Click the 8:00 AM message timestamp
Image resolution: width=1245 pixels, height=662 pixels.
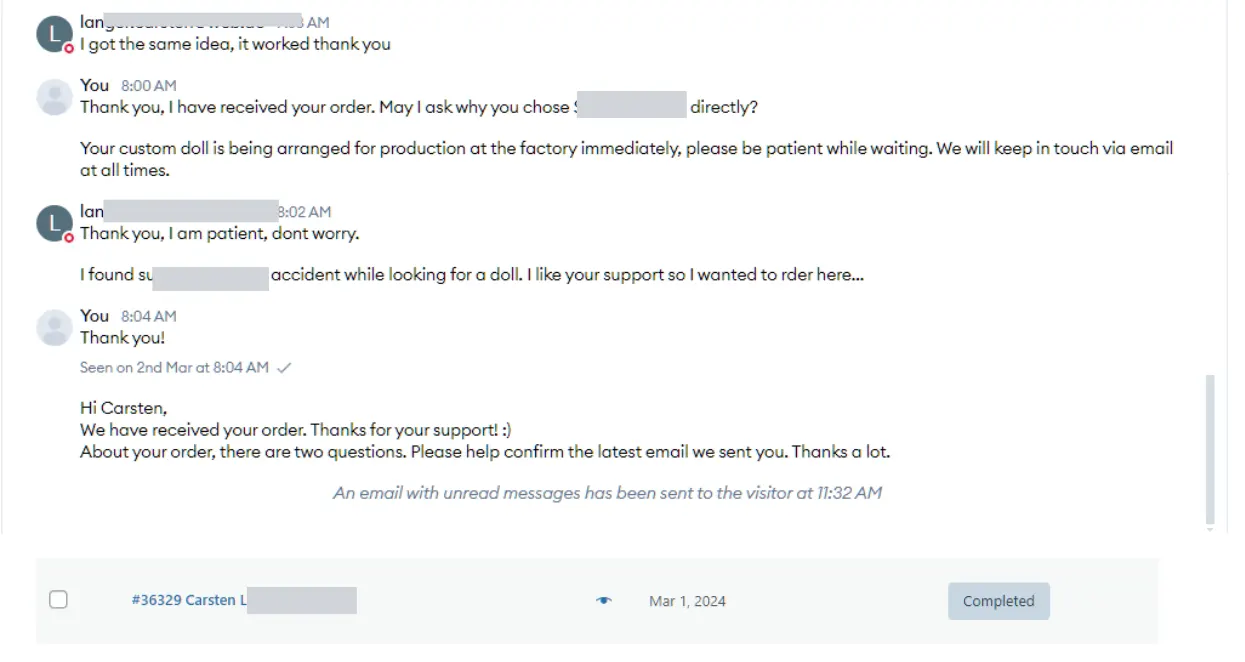(149, 86)
